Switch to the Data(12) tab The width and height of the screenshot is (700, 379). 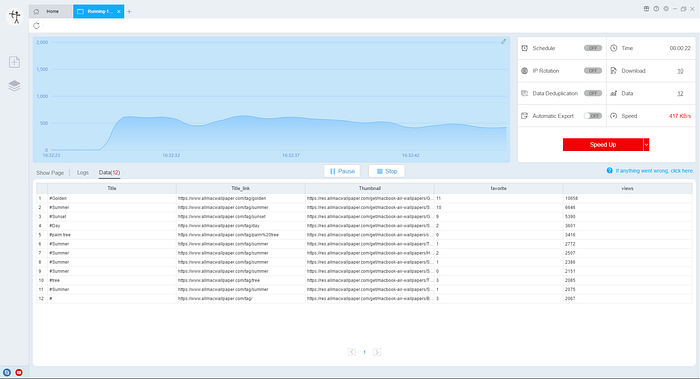109,173
